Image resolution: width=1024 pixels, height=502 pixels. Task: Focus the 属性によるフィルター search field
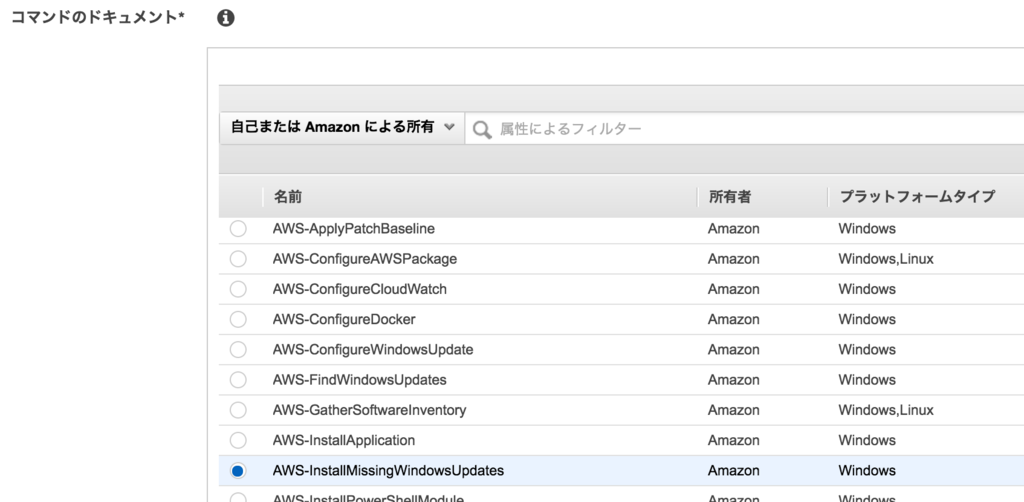coord(744,129)
